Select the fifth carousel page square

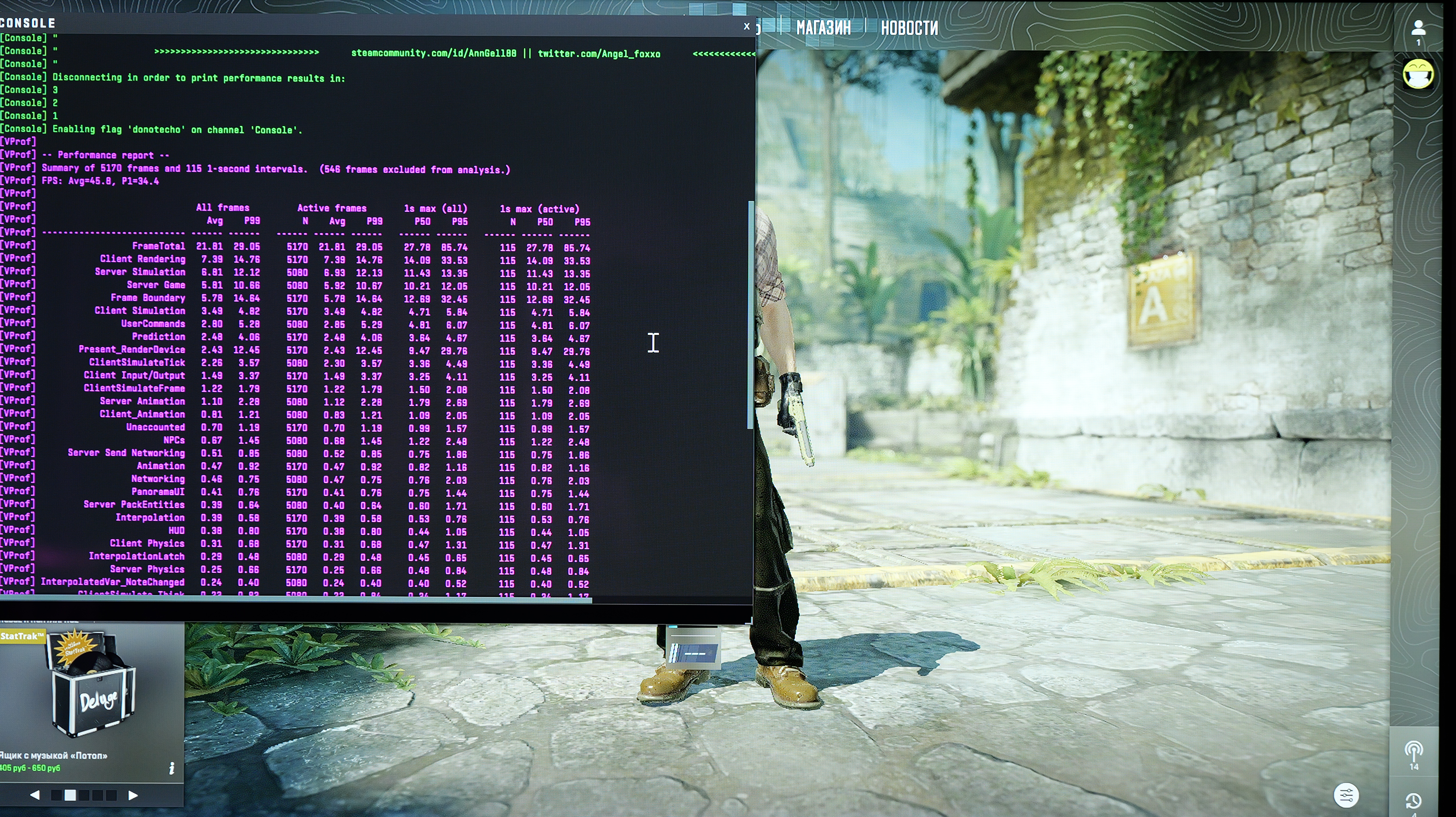[111, 795]
